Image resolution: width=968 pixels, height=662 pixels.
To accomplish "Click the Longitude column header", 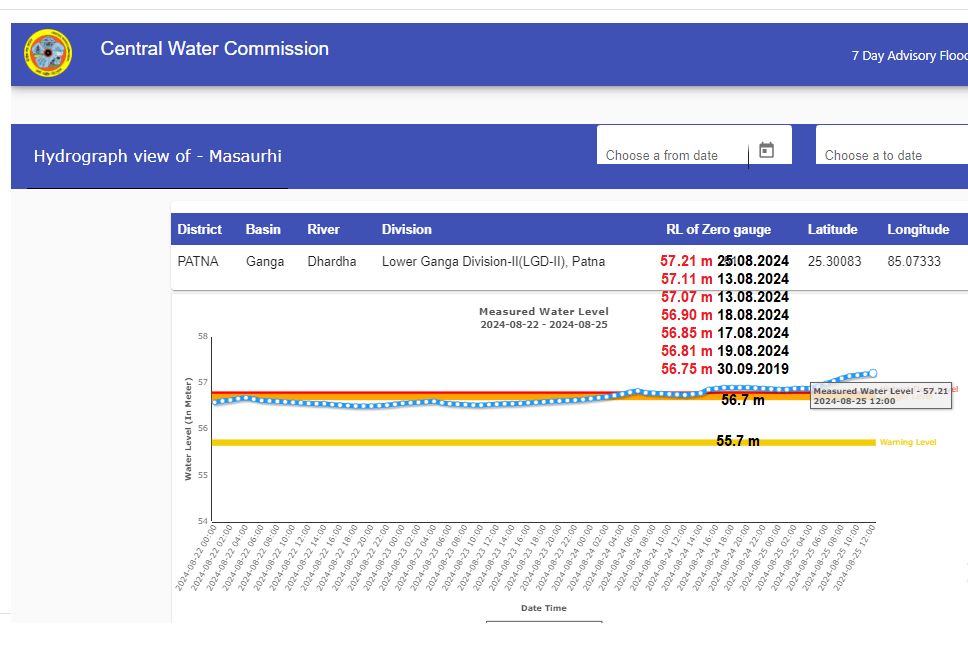I will tap(918, 229).
